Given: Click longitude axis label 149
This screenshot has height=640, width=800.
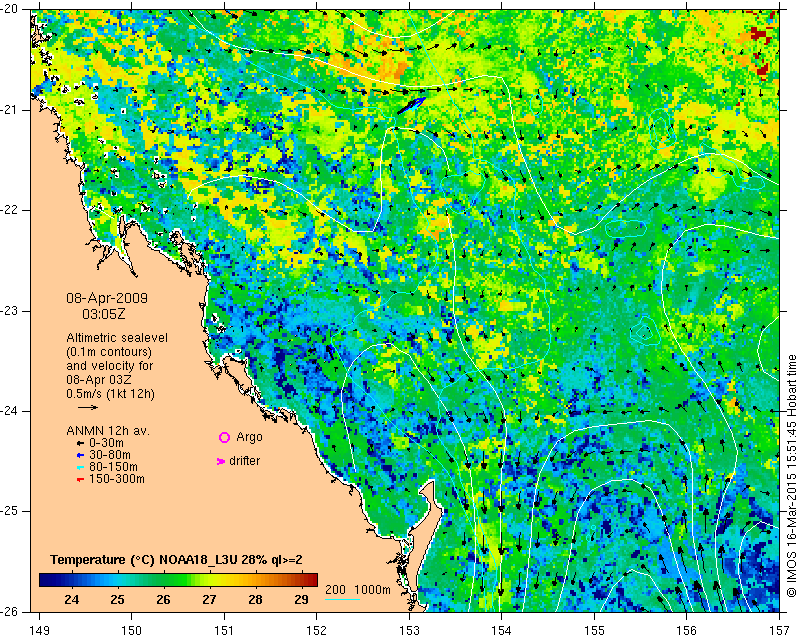Looking at the screenshot, I should pos(39,631).
